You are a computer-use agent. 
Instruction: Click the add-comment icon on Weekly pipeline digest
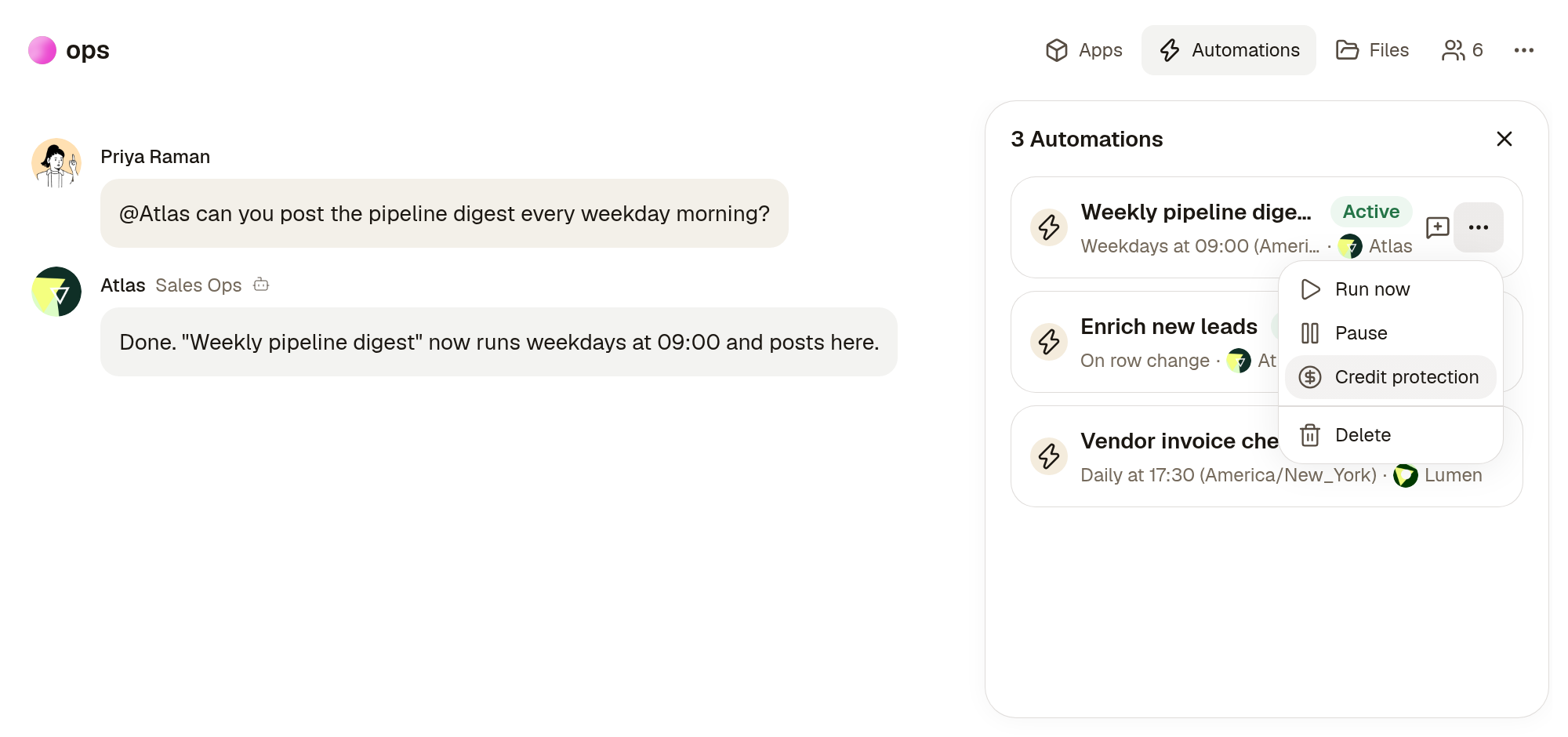1437,227
